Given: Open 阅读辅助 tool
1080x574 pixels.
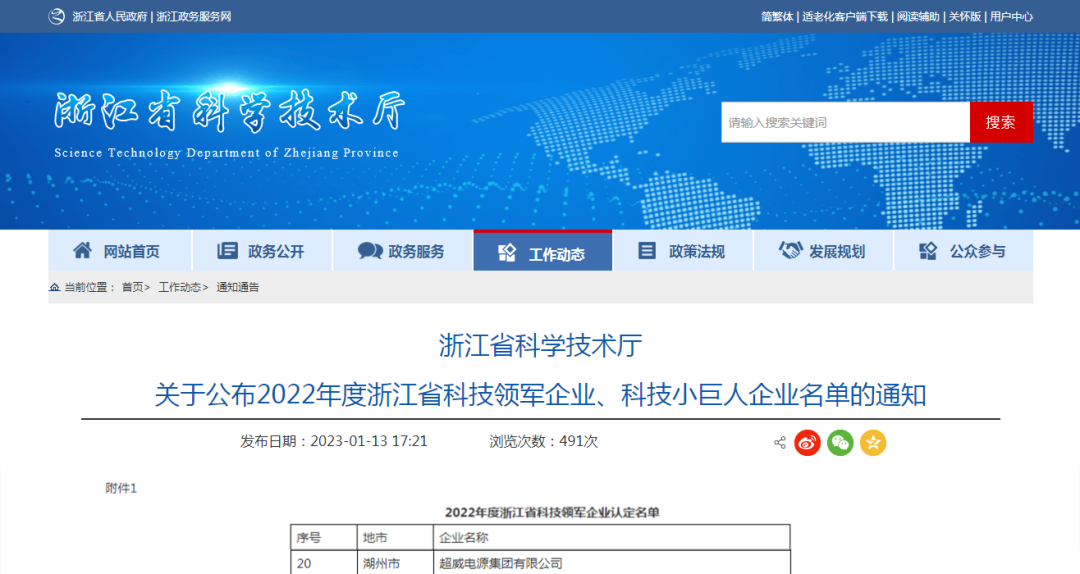Looking at the screenshot, I should coord(917,17).
